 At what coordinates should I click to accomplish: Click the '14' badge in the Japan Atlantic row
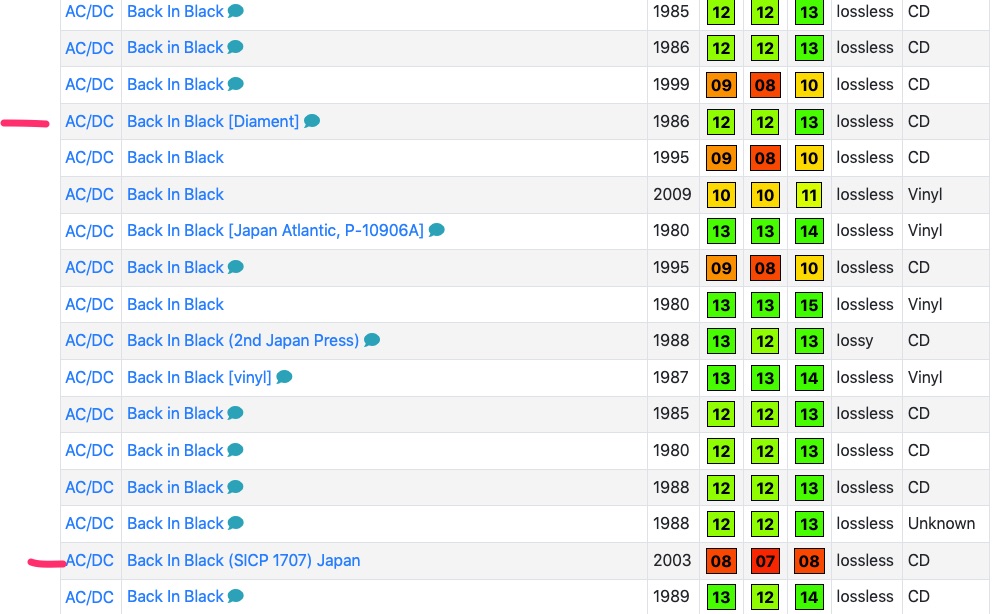click(x=809, y=231)
